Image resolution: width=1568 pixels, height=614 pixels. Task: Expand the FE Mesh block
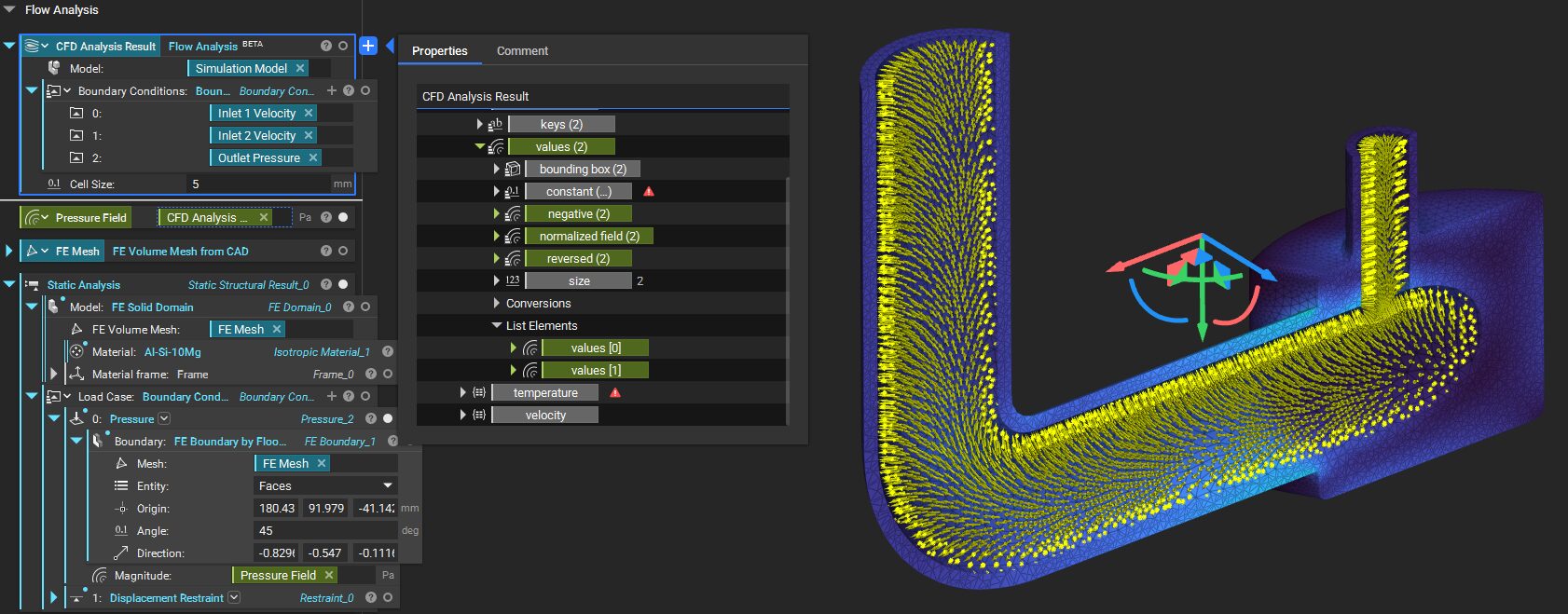(9, 251)
